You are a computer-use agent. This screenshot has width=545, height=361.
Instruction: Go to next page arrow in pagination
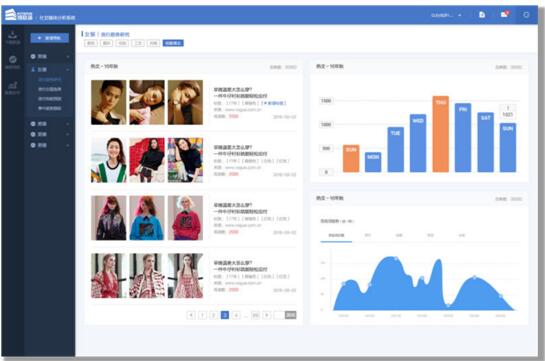267,315
